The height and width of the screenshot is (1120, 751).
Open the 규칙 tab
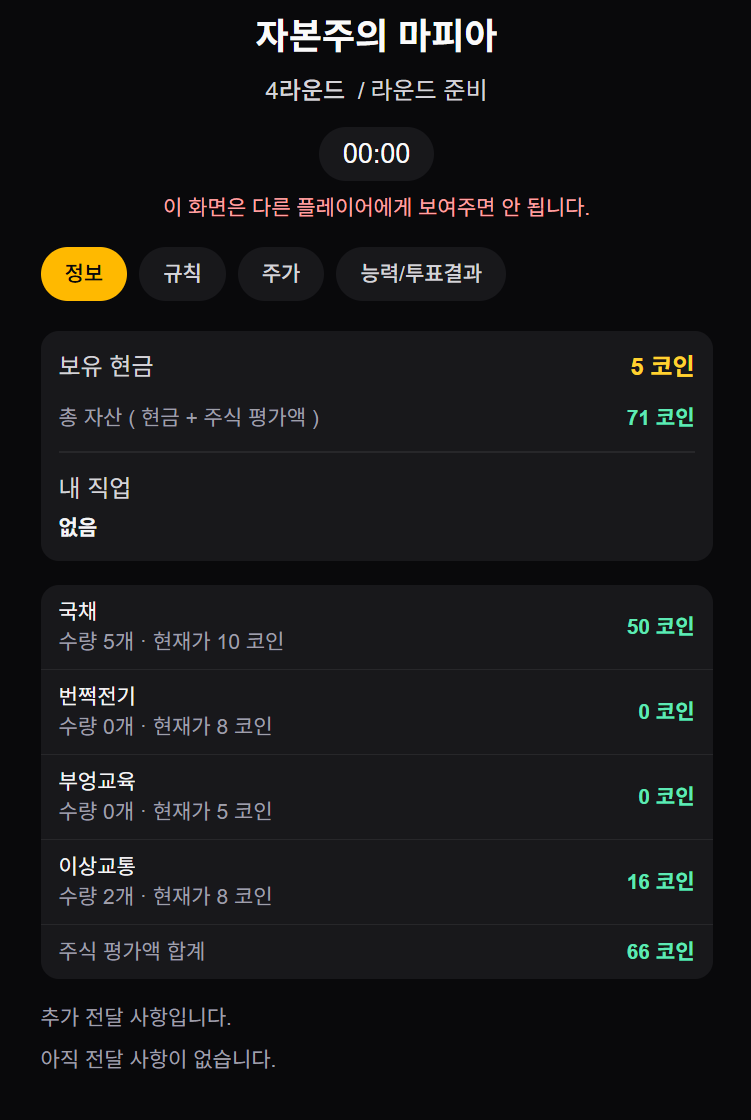pos(182,274)
